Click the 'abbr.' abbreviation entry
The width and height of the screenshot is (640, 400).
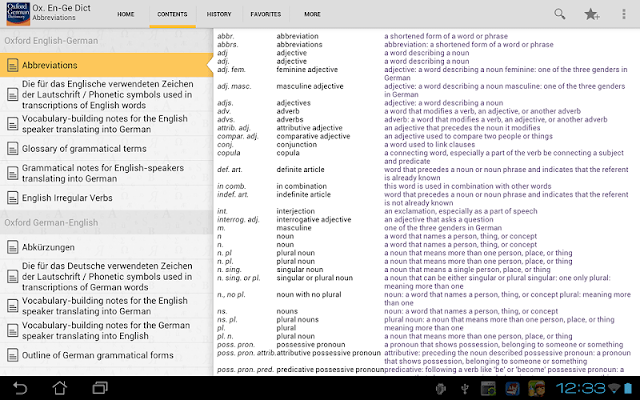(x=226, y=36)
